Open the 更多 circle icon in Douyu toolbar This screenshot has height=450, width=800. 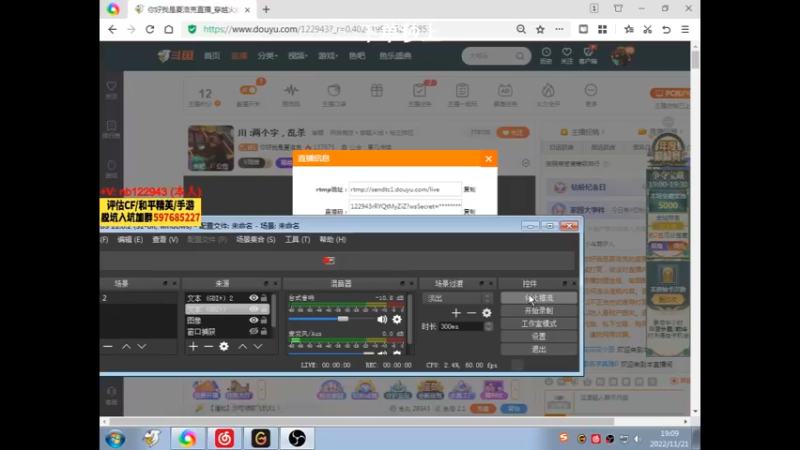[x=591, y=91]
